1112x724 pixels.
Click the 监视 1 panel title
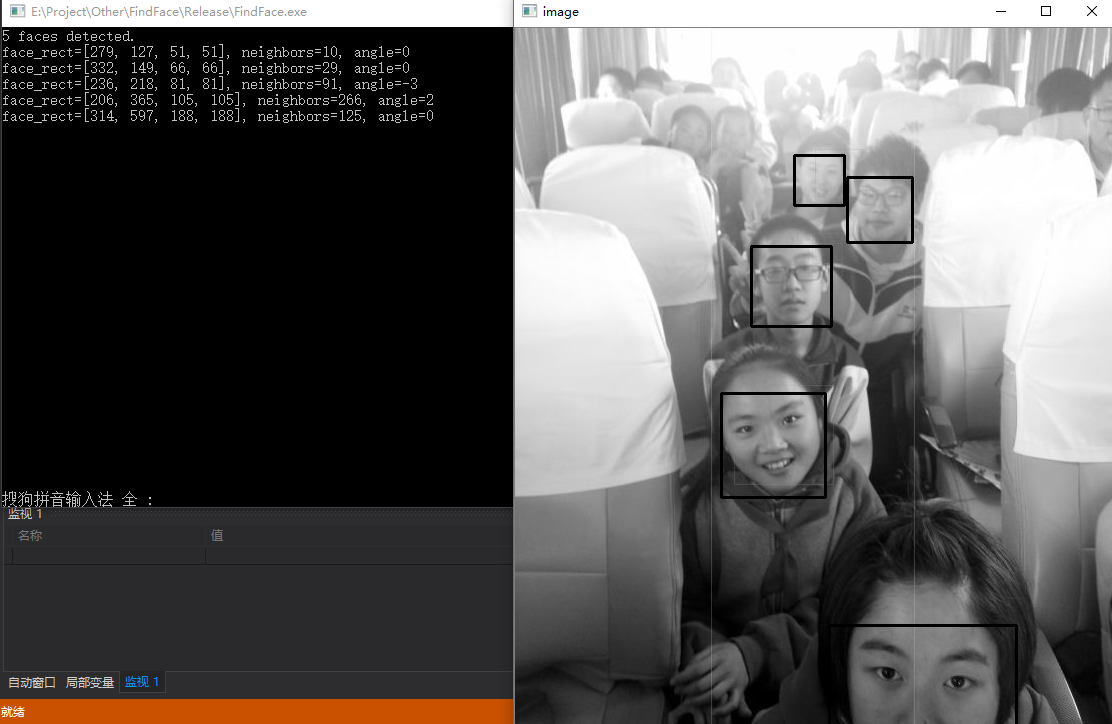point(25,513)
